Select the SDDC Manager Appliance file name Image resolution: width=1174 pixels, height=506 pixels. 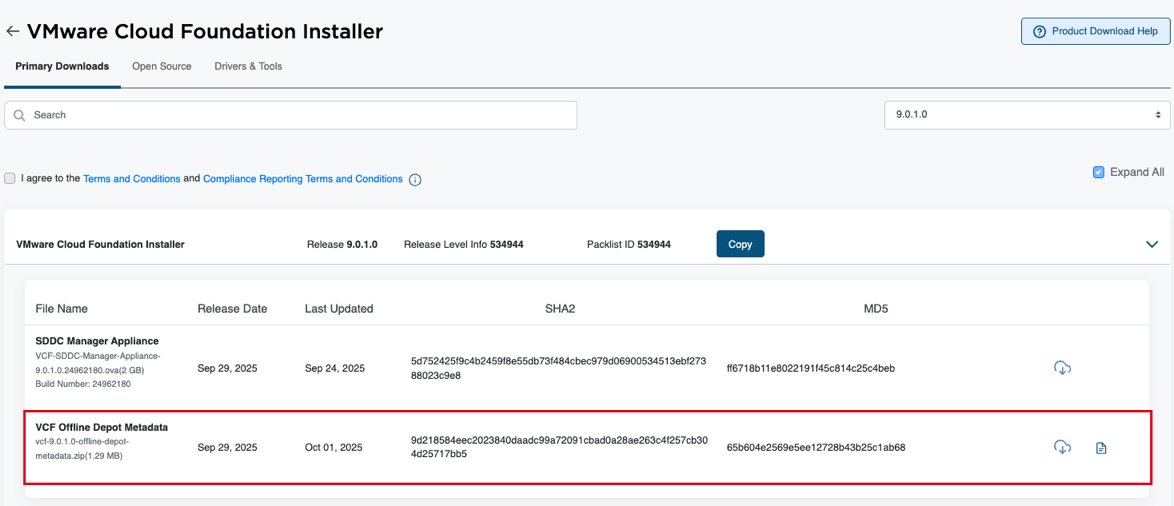97,341
